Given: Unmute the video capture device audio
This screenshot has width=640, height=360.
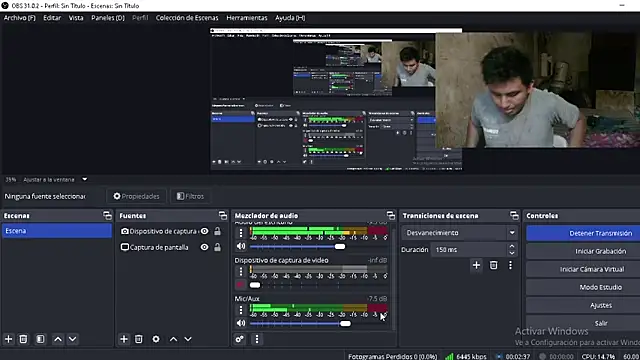Looking at the screenshot, I should [240, 284].
